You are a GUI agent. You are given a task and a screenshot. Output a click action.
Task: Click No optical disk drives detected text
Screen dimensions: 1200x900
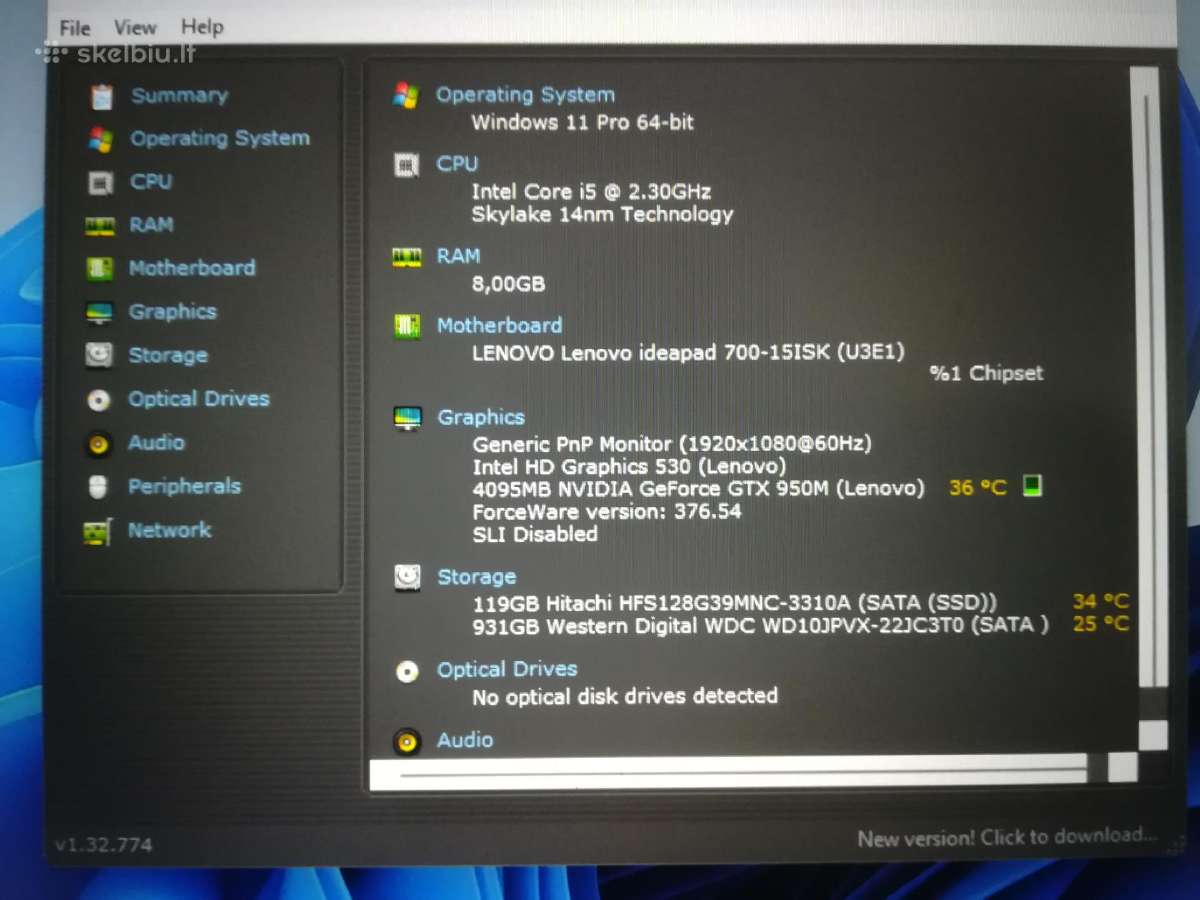pyautogui.click(x=625, y=696)
